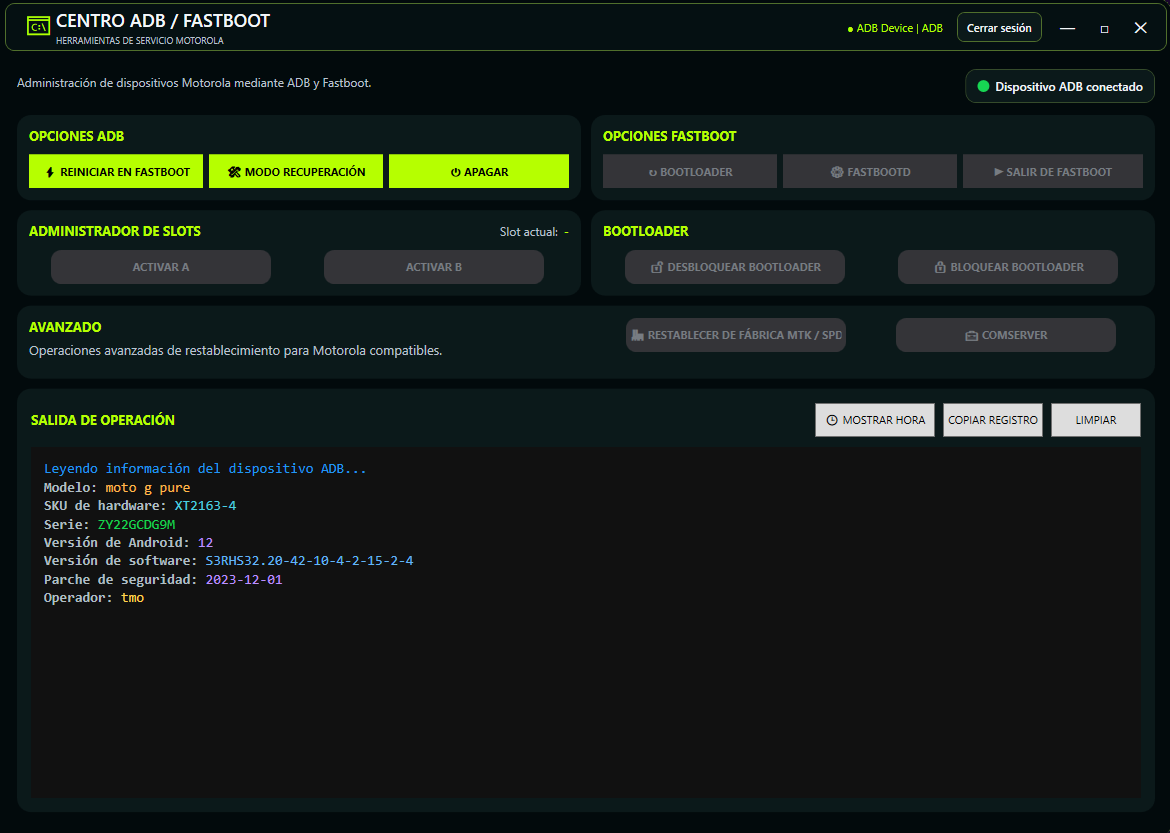Click the play icon on Salir de Fastboot
The width and height of the screenshot is (1170, 833).
pyautogui.click(x=998, y=172)
